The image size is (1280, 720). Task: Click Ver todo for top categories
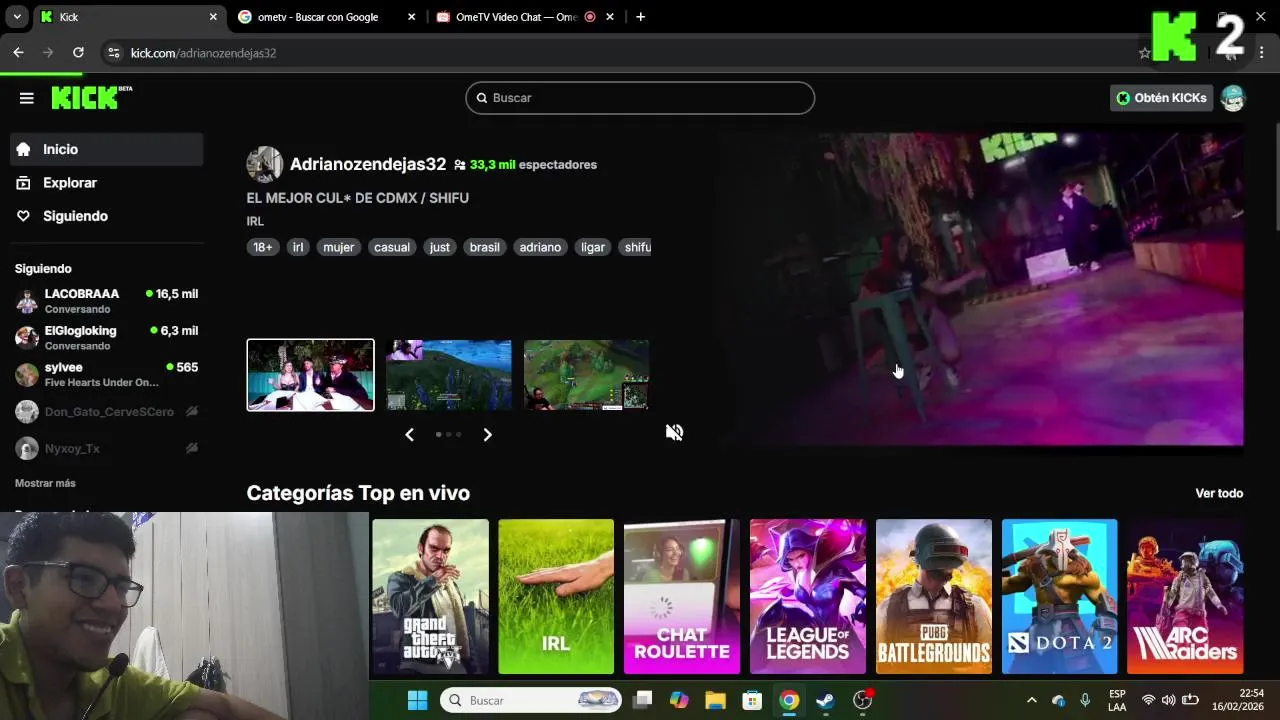[1219, 493]
